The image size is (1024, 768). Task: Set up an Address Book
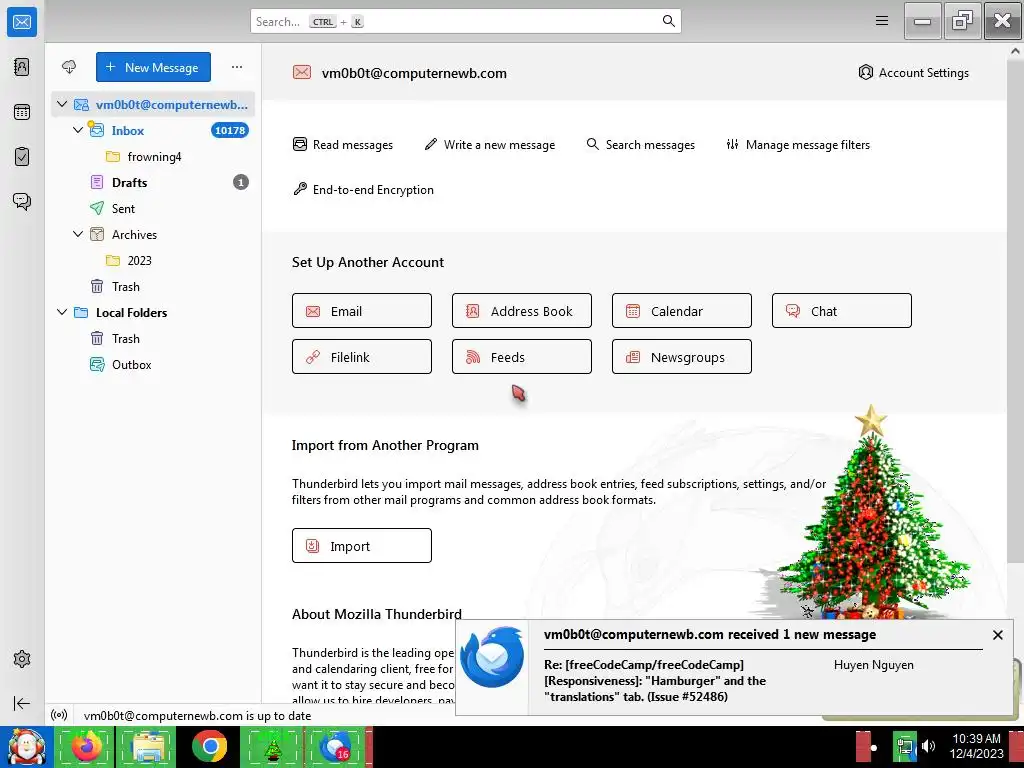522,311
